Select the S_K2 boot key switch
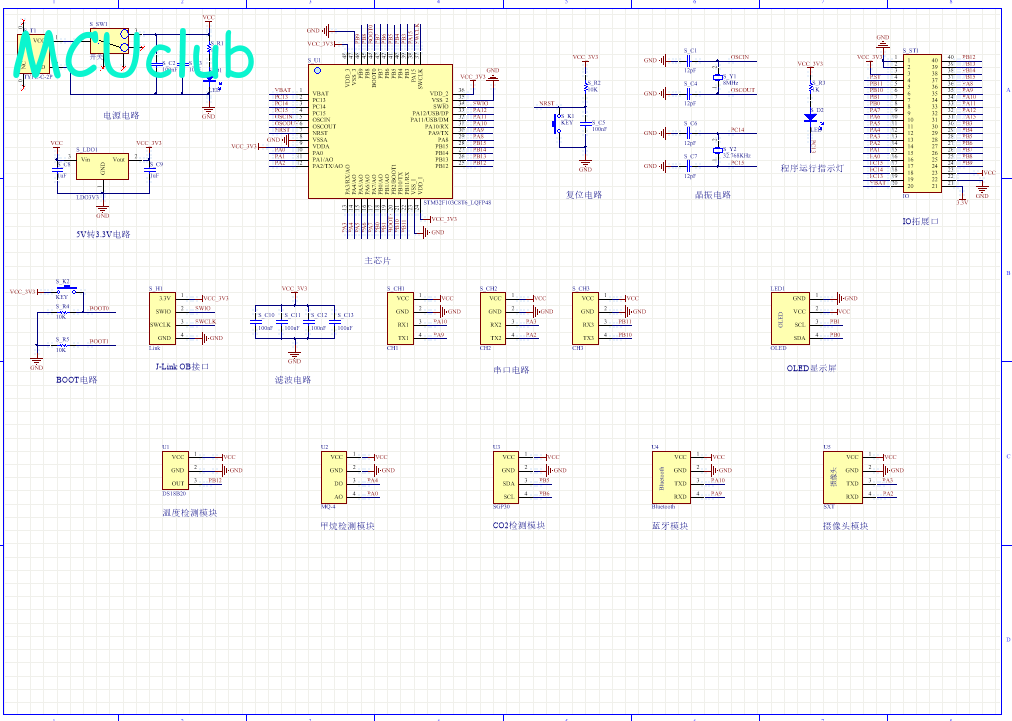 tap(66, 289)
